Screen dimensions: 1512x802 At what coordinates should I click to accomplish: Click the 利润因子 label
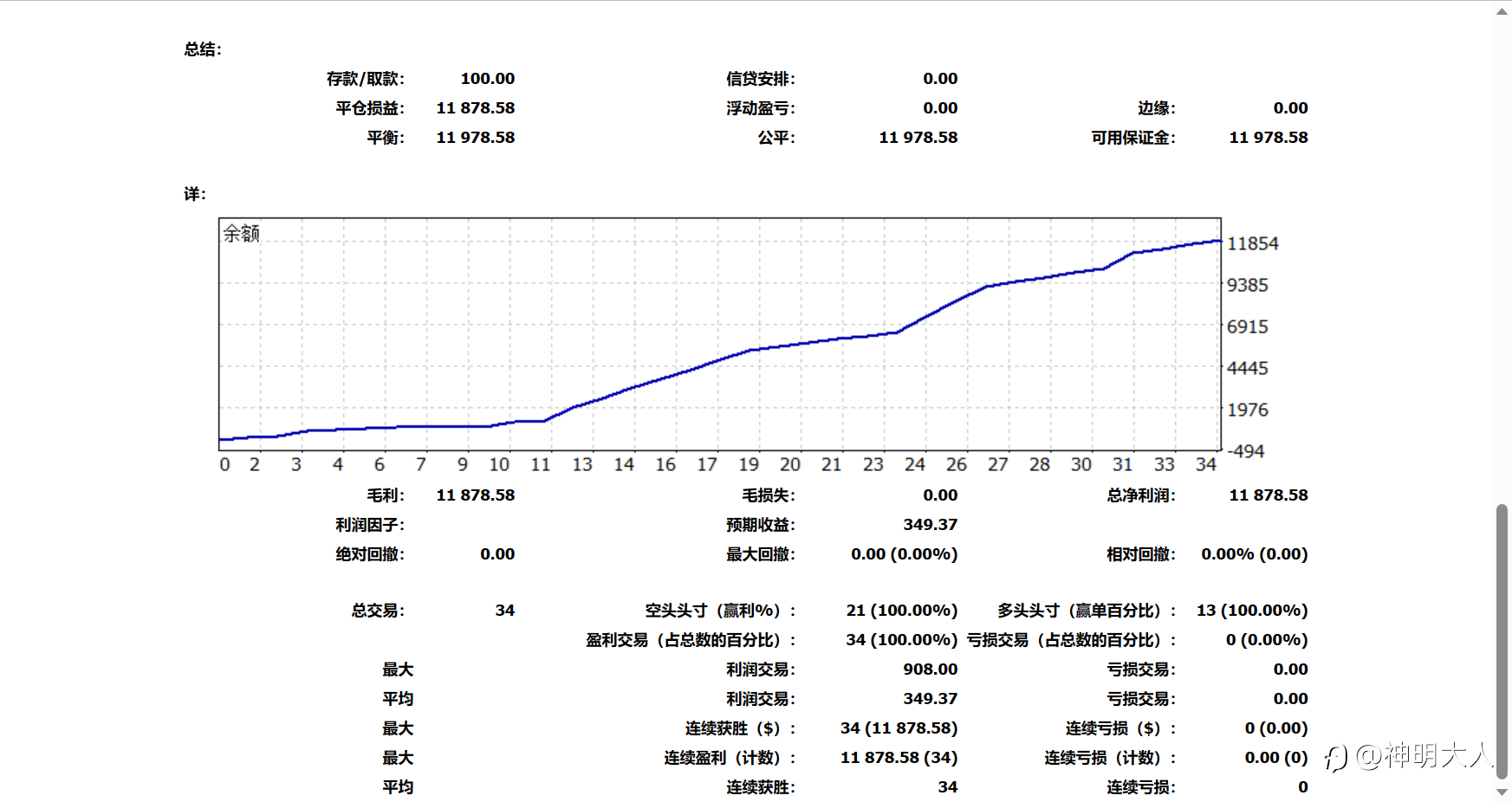370,525
